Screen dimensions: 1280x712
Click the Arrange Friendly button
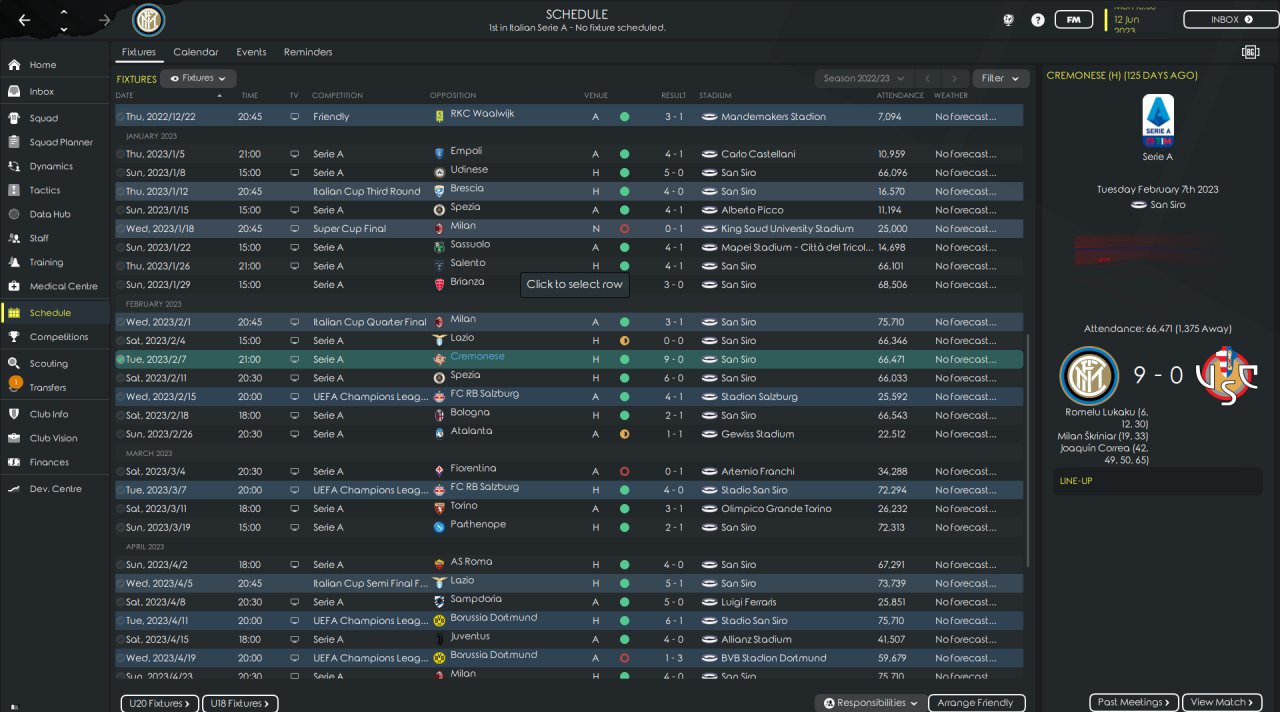point(977,703)
